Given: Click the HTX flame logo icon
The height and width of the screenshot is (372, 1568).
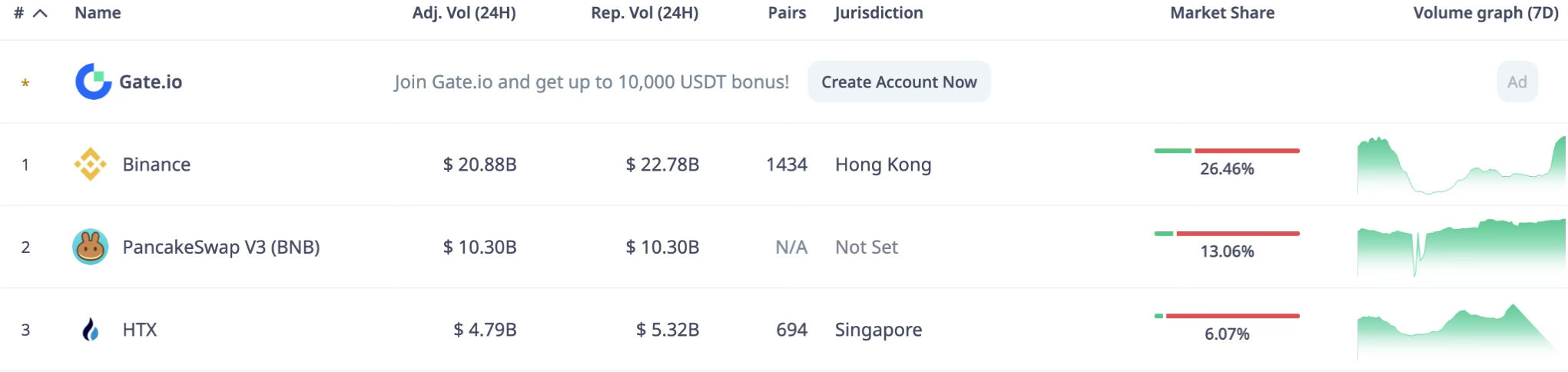Looking at the screenshot, I should (91, 330).
